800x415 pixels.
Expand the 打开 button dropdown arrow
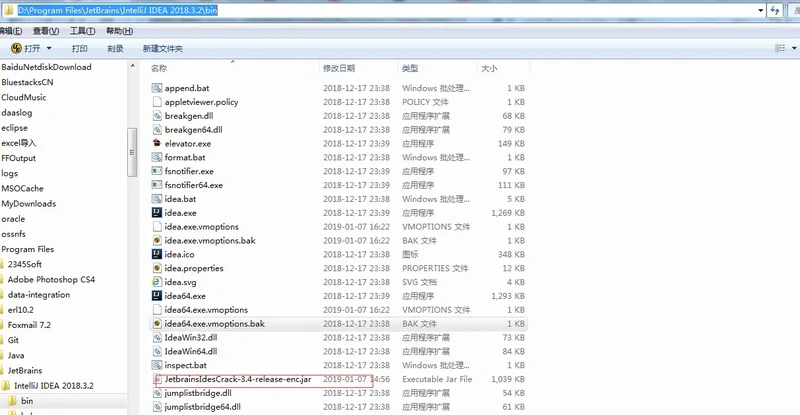48,48
